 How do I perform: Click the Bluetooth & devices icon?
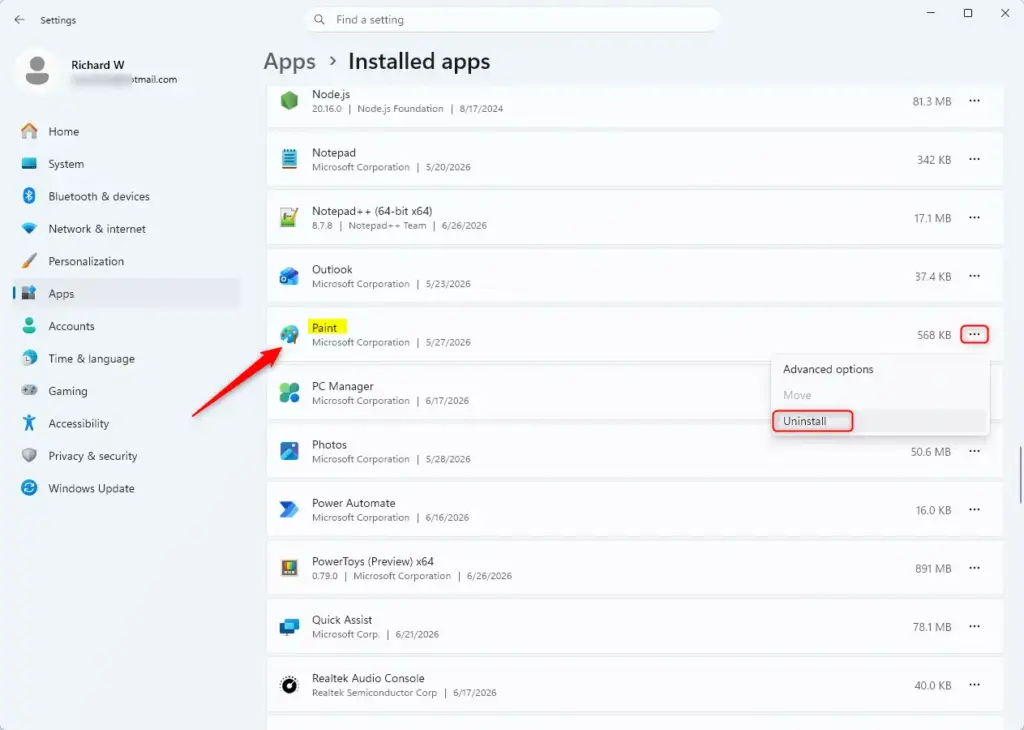[29, 196]
